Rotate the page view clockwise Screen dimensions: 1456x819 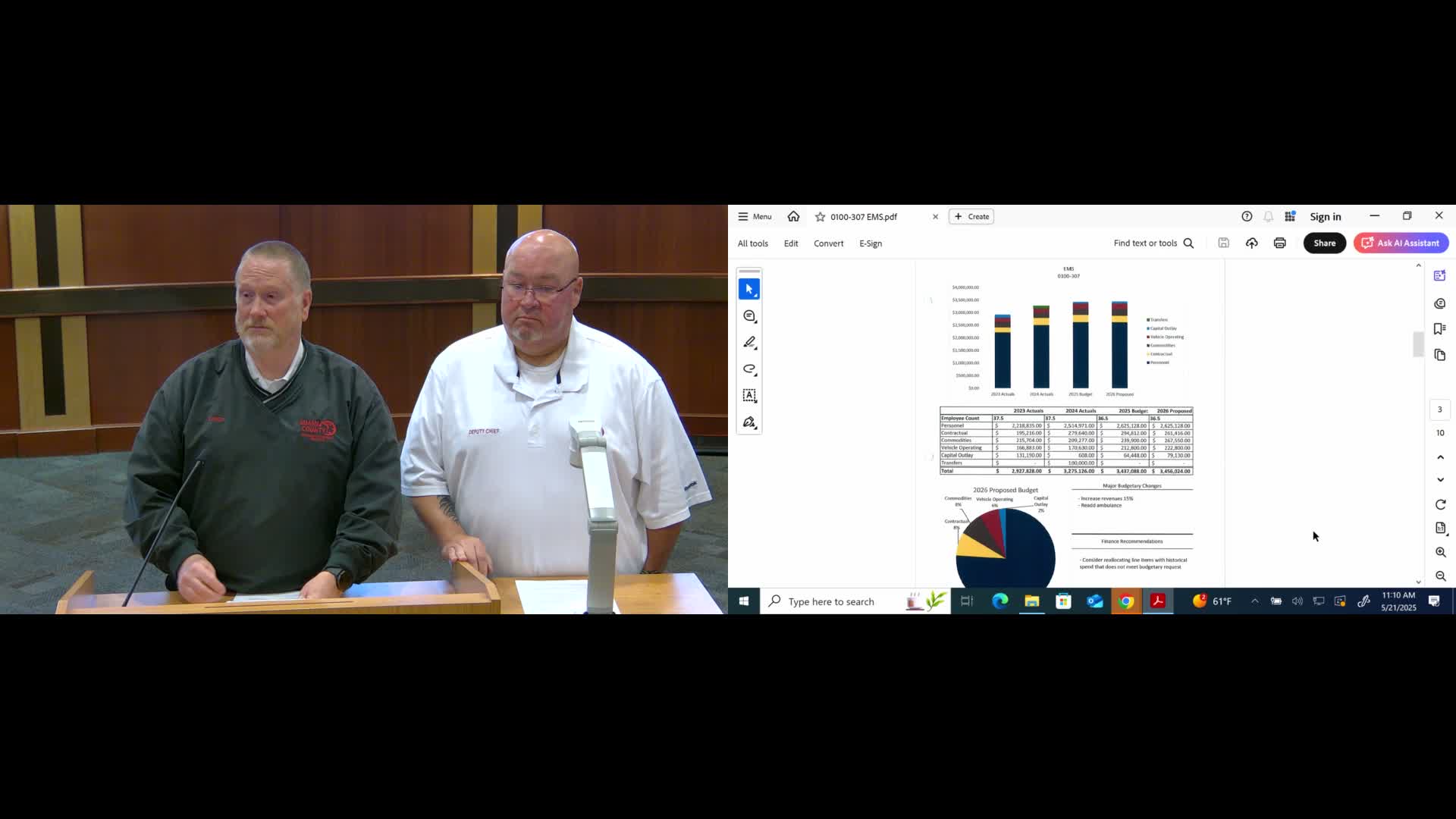point(1441,505)
